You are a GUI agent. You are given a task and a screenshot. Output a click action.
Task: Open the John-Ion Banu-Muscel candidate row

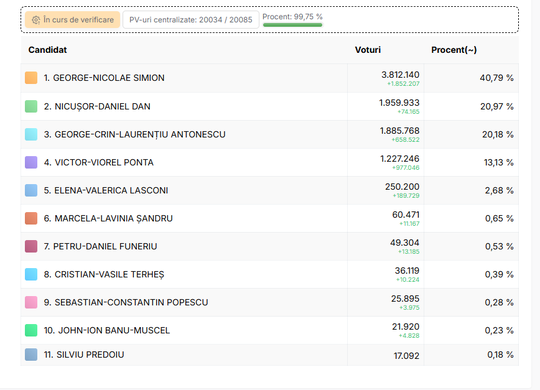pyautogui.click(x=270, y=330)
